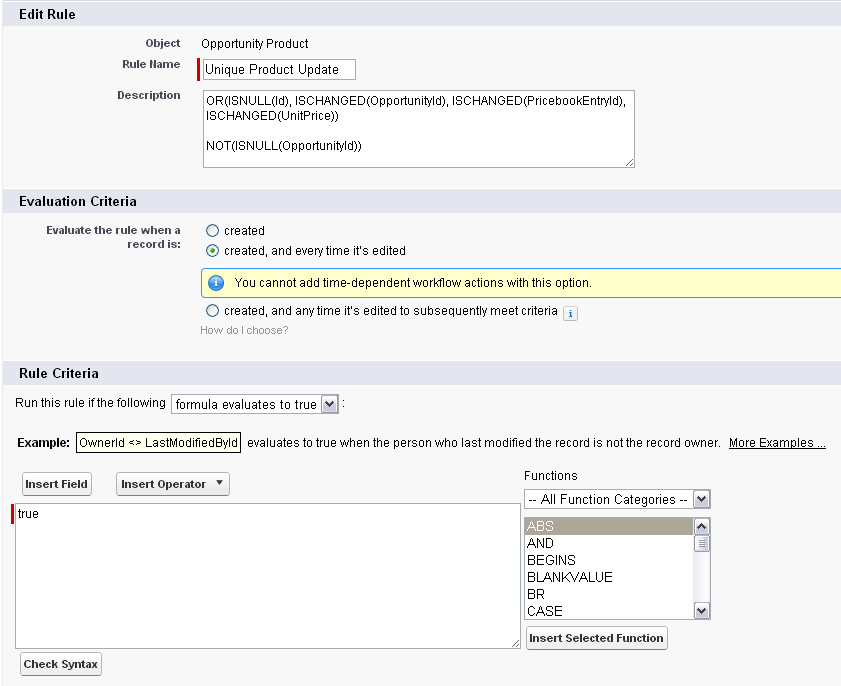Open the Insert Operator dropdown
Screen dimensions: 841x686
(x=172, y=483)
